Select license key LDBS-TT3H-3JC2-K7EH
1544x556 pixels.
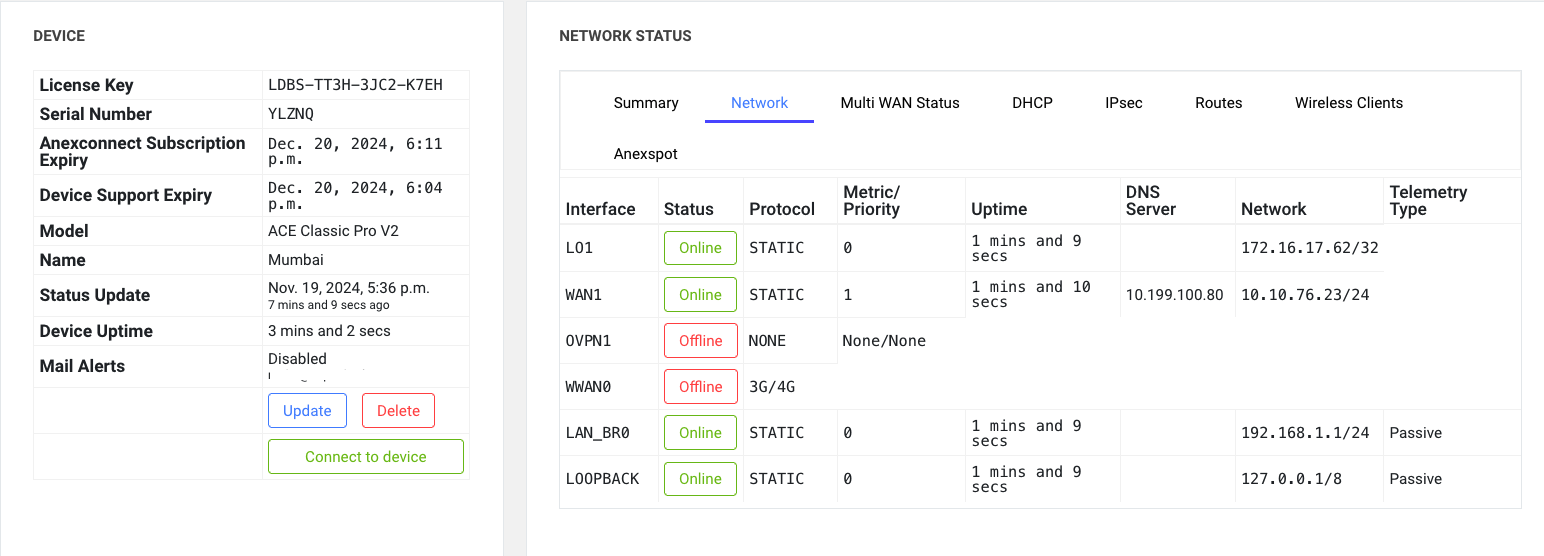point(355,85)
